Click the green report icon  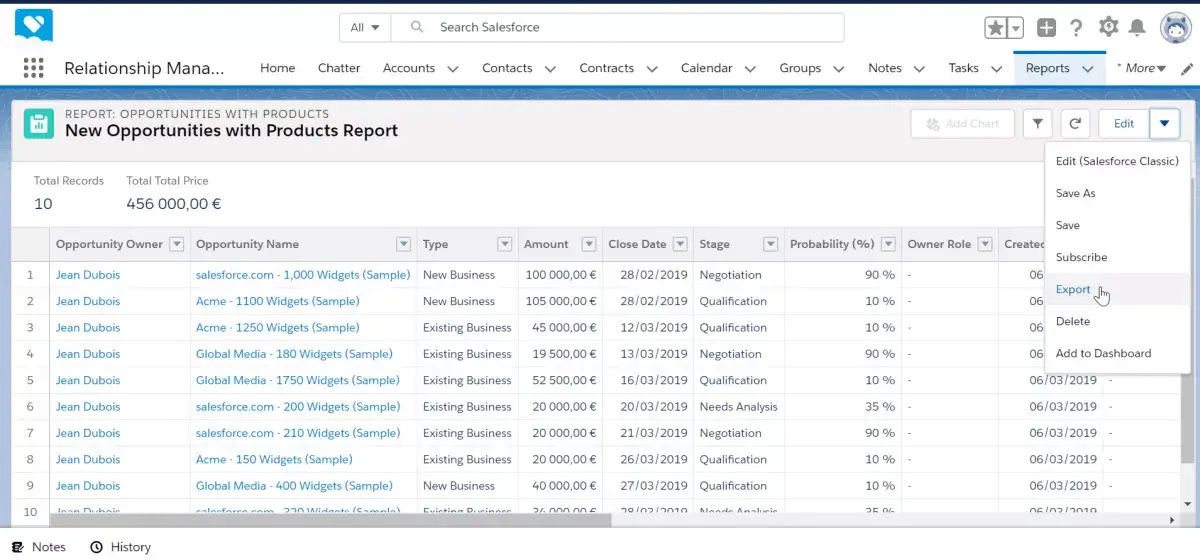[39, 123]
